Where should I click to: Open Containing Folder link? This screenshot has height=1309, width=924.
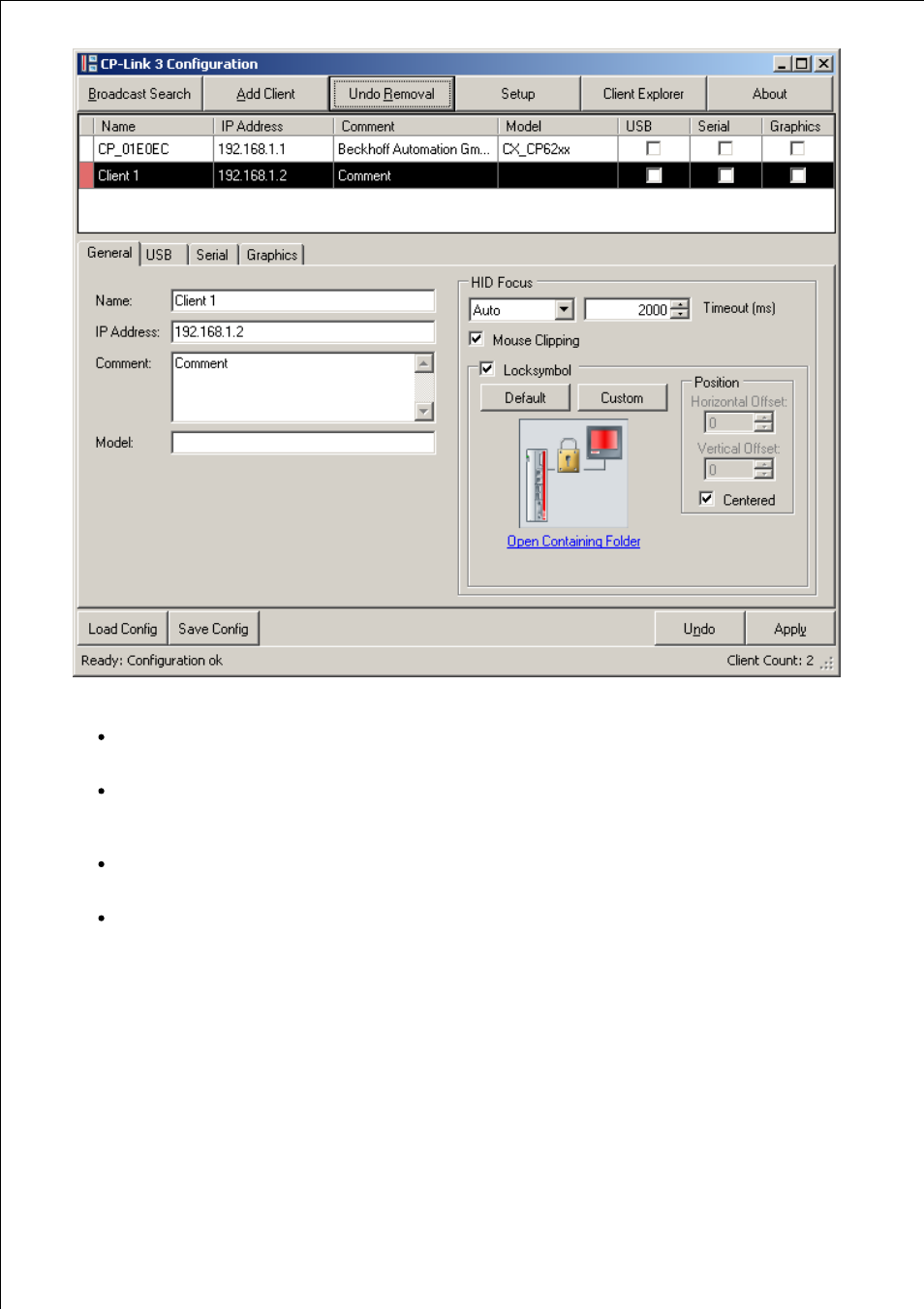(x=573, y=542)
